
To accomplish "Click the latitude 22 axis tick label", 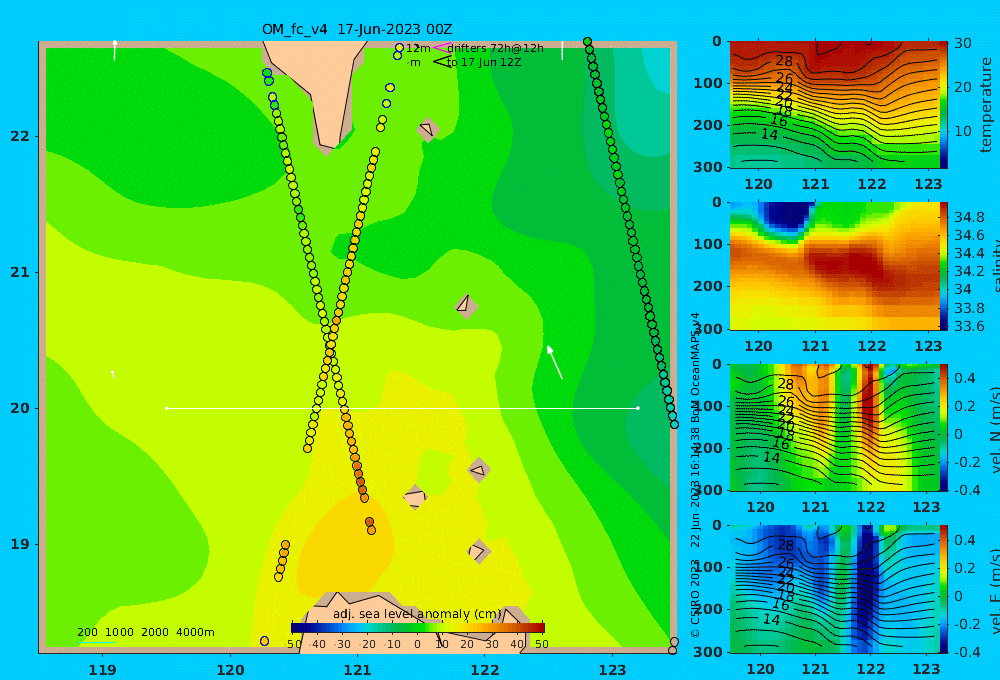I will (x=20, y=136).
